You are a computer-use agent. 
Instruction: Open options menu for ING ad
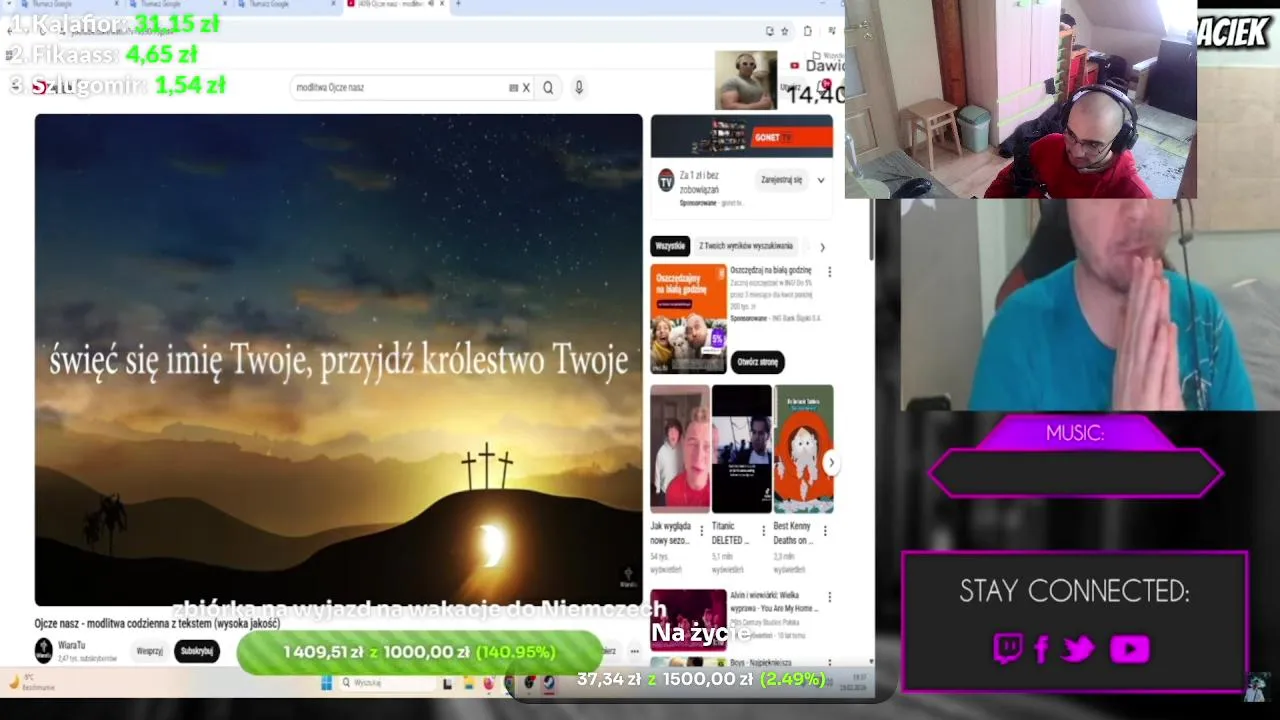(829, 272)
